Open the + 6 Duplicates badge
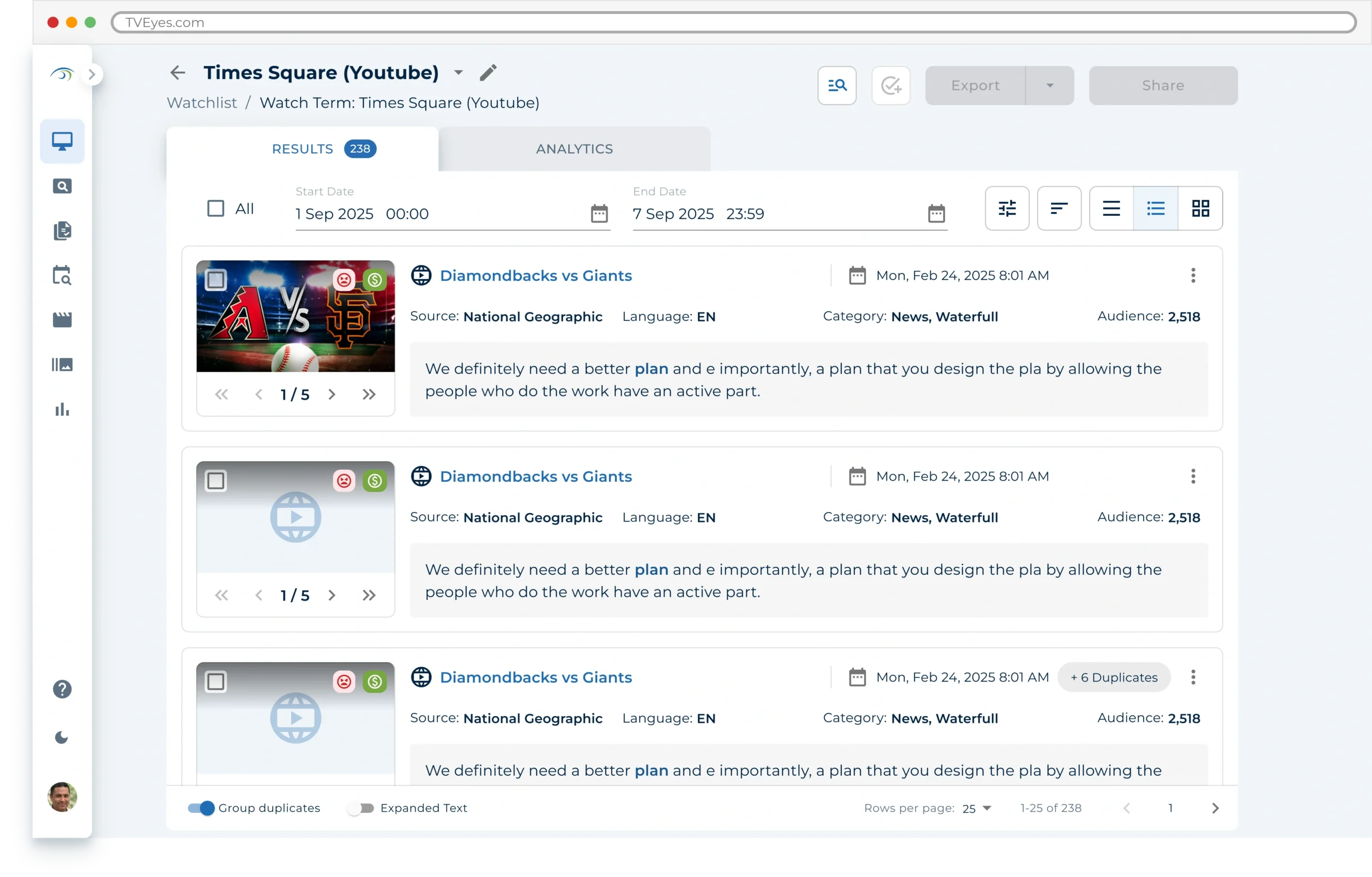Viewport: 1372px width, 877px height. coord(1113,677)
